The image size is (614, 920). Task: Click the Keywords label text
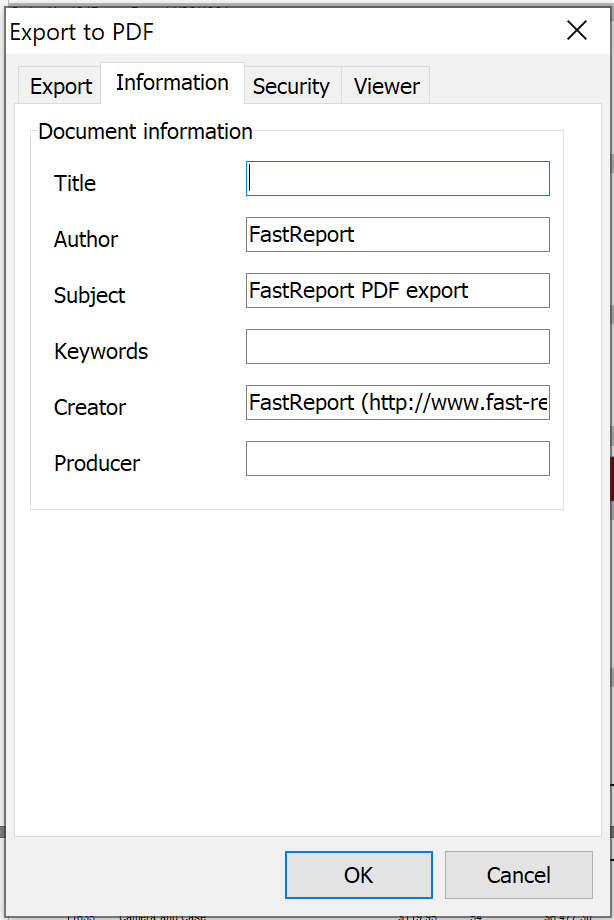pyautogui.click(x=101, y=351)
